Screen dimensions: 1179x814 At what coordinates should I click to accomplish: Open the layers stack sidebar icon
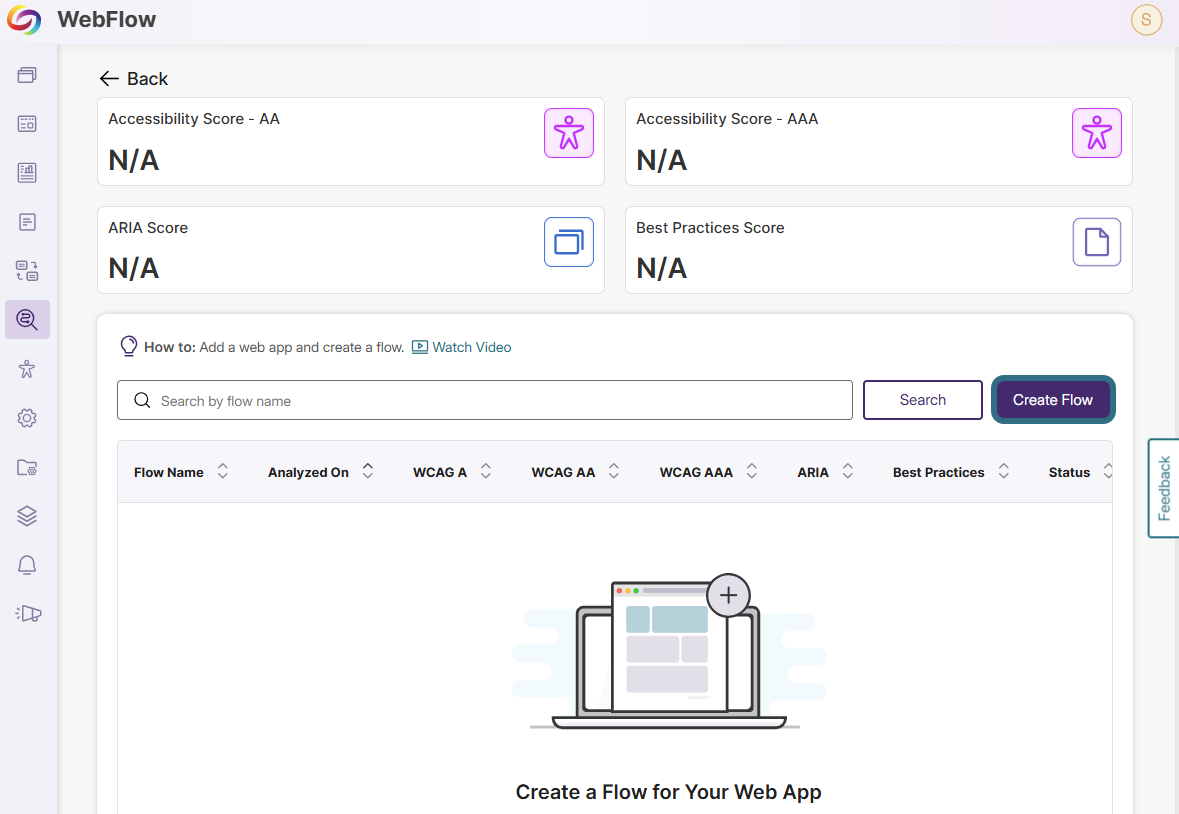pos(27,516)
